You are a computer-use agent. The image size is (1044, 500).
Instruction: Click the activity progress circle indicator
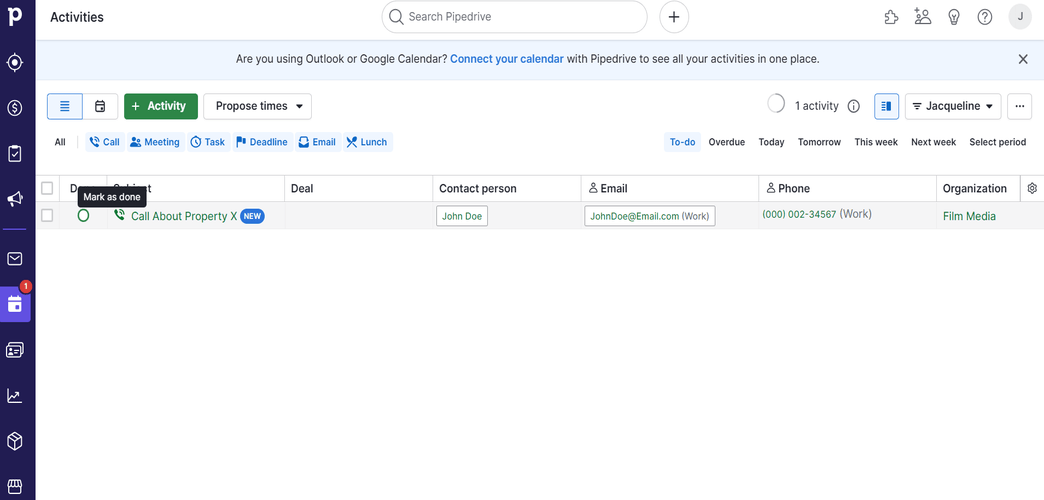pyautogui.click(x=776, y=104)
